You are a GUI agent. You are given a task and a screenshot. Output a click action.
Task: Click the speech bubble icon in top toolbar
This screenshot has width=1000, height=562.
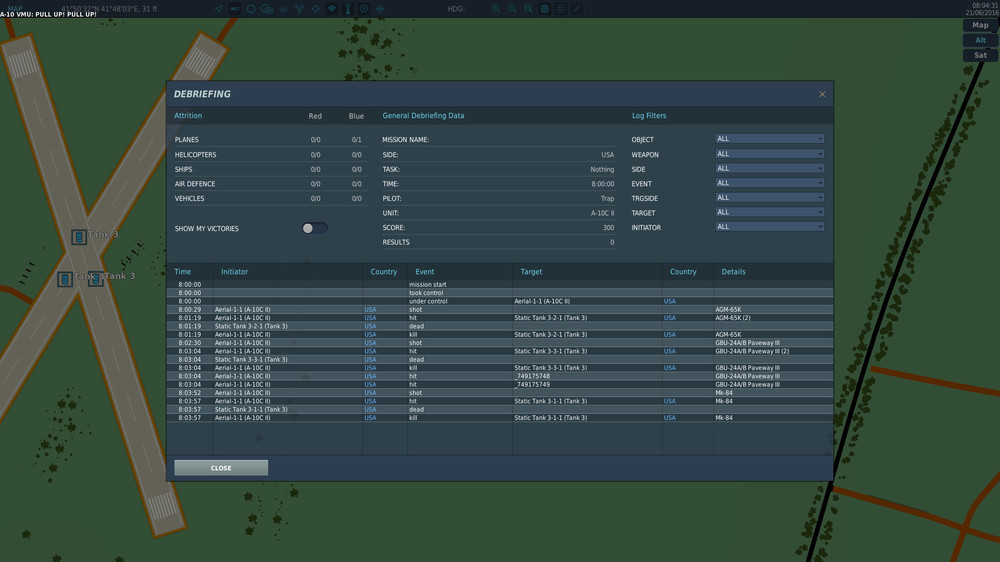[364, 9]
